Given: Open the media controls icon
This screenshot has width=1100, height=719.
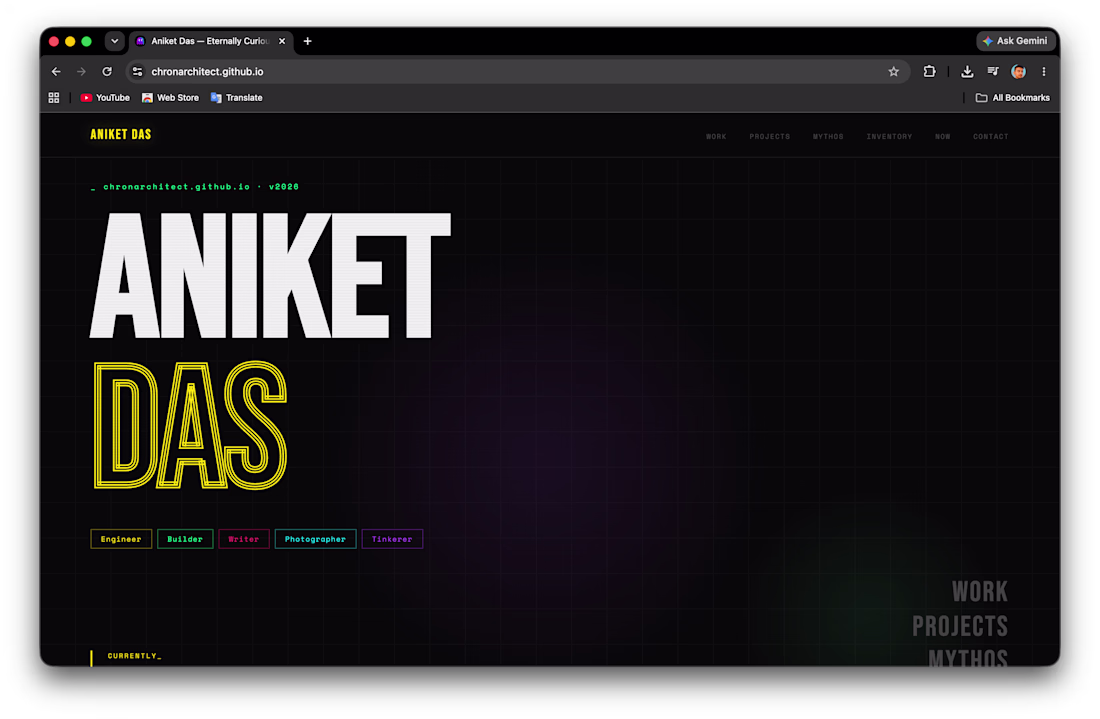Looking at the screenshot, I should pyautogui.click(x=993, y=72).
